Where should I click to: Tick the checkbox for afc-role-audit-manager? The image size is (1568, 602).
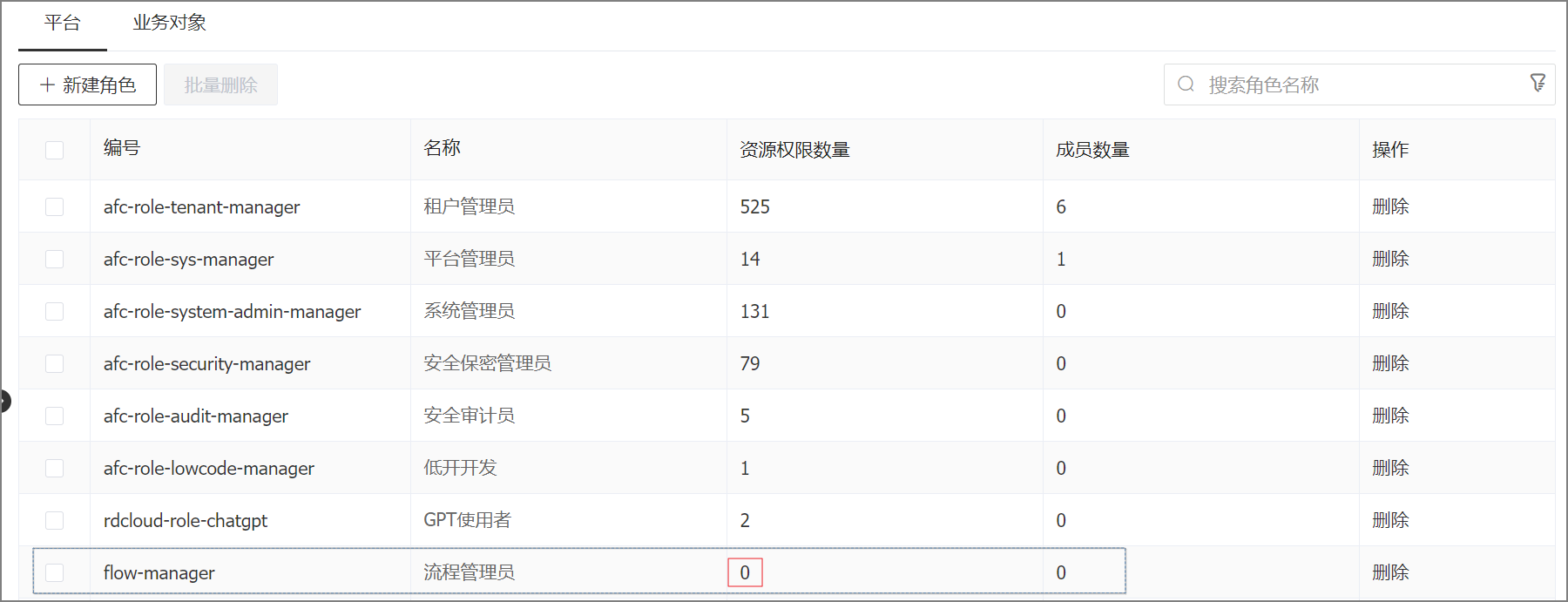[x=54, y=416]
